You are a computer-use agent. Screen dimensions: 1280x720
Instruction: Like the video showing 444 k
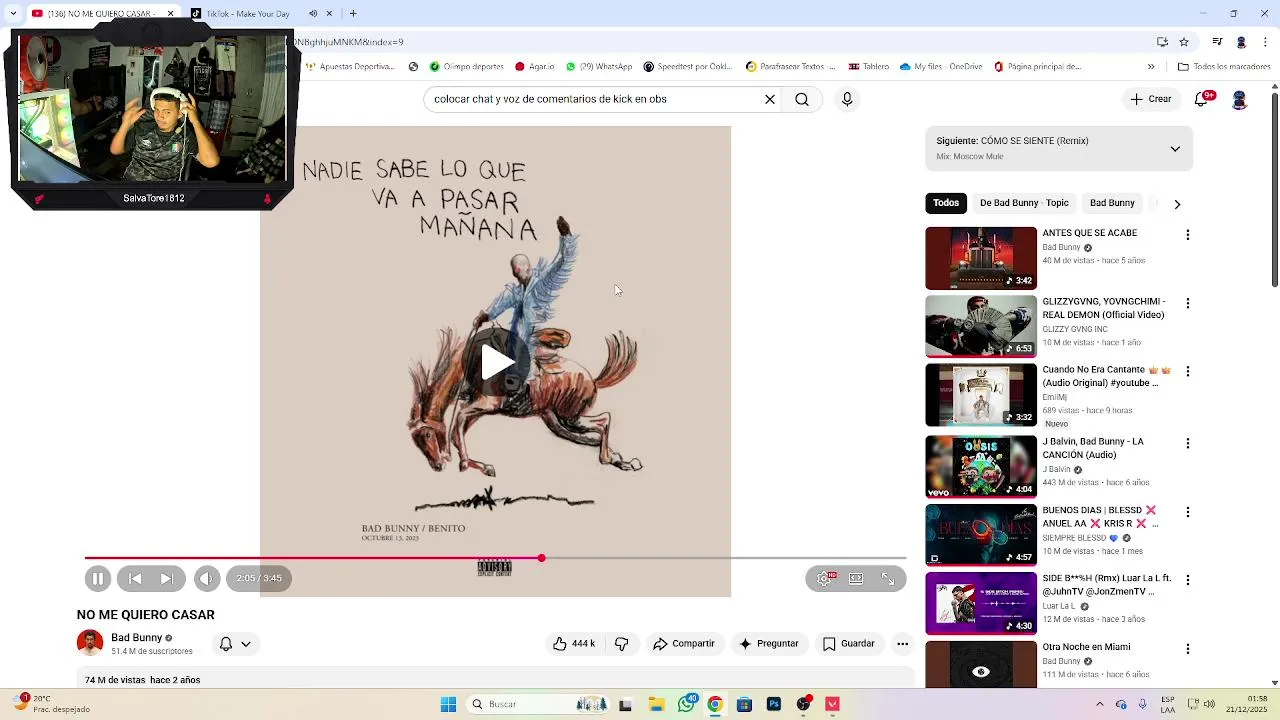[574, 644]
